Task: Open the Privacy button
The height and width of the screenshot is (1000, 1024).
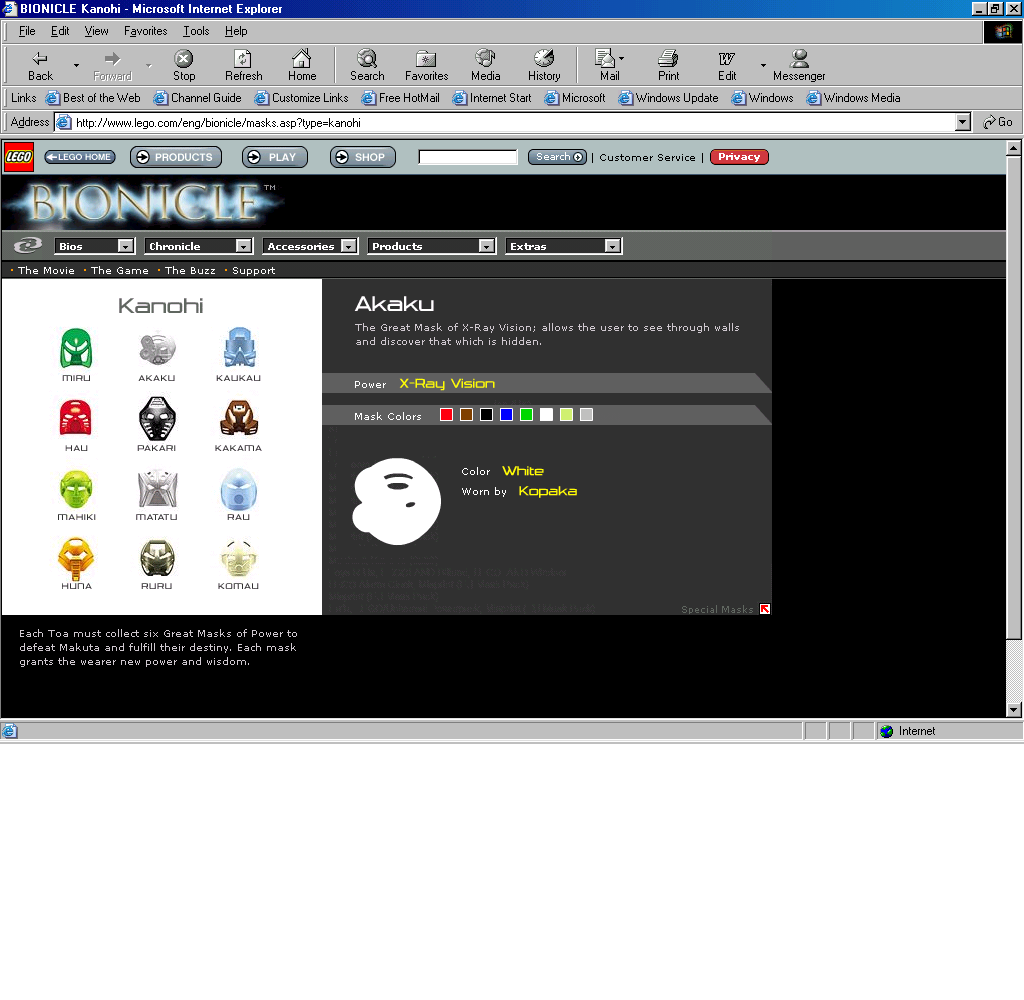Action: [739, 157]
